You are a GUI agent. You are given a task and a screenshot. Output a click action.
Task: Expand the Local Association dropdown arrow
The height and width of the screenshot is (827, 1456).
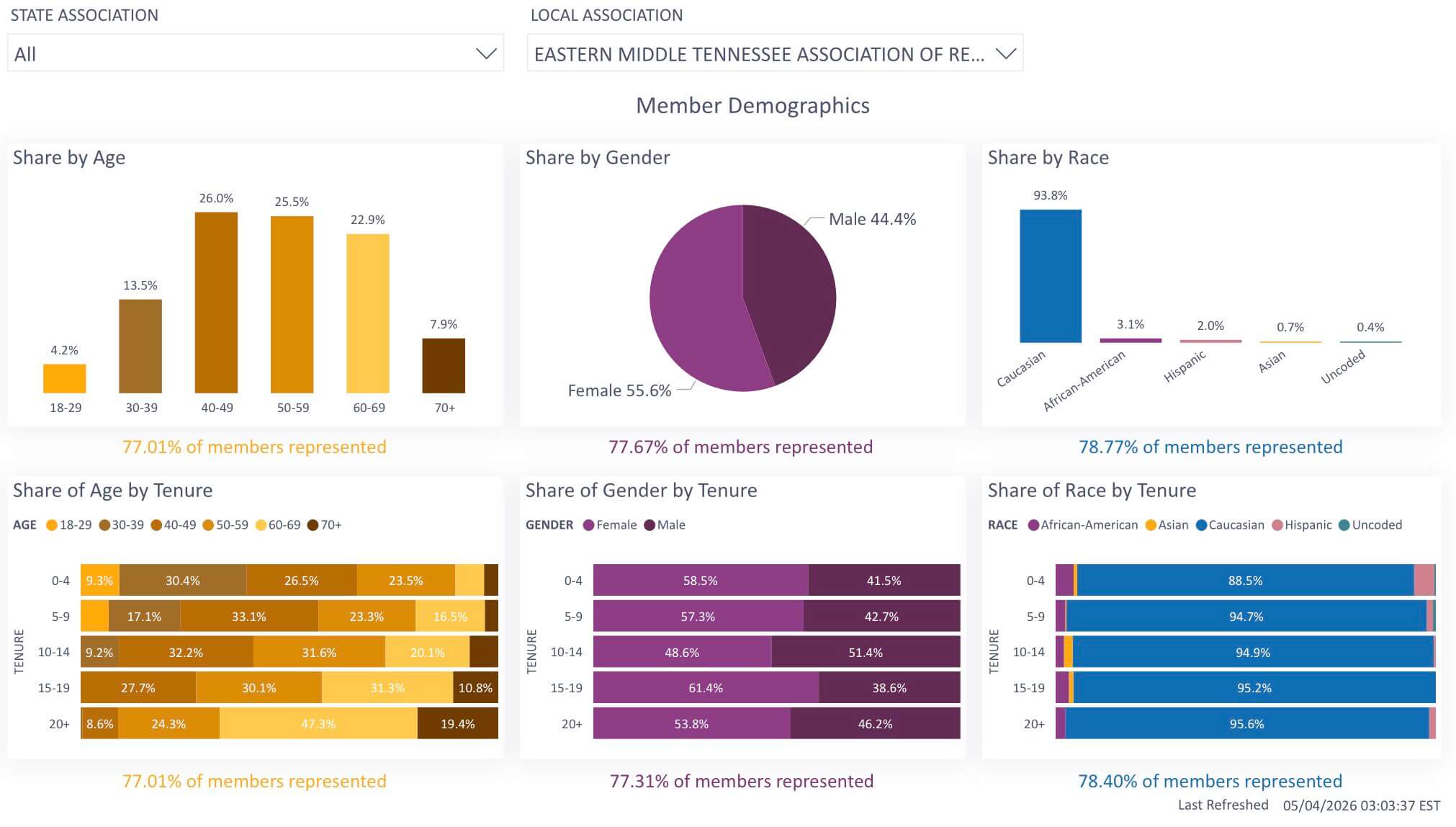[1005, 54]
